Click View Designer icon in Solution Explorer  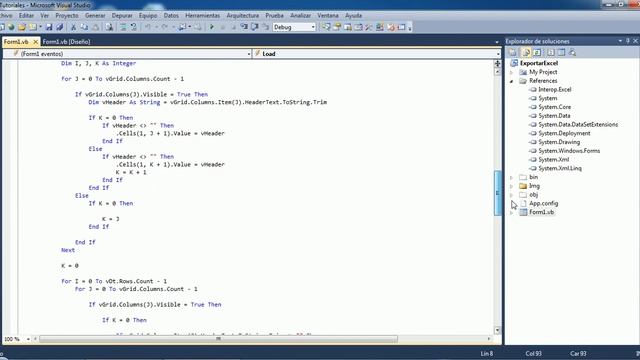pyautogui.click(x=562, y=52)
